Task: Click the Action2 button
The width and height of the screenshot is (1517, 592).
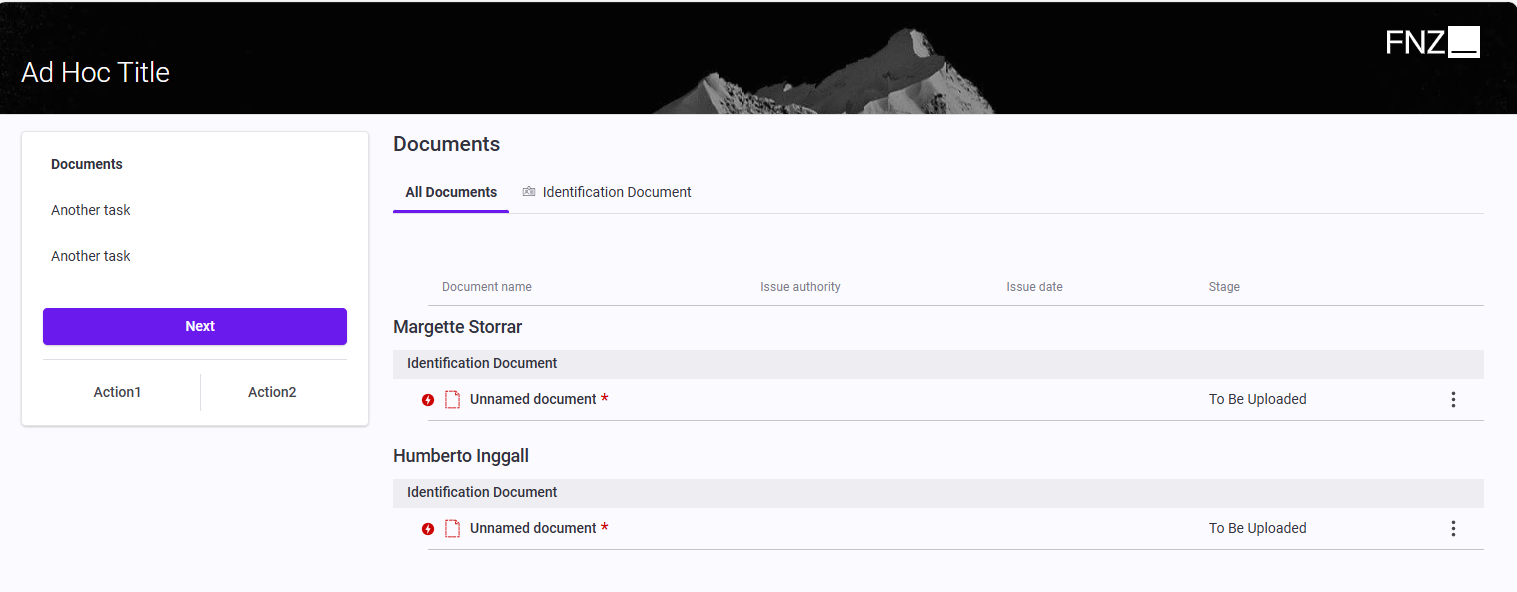Action: coord(272,392)
